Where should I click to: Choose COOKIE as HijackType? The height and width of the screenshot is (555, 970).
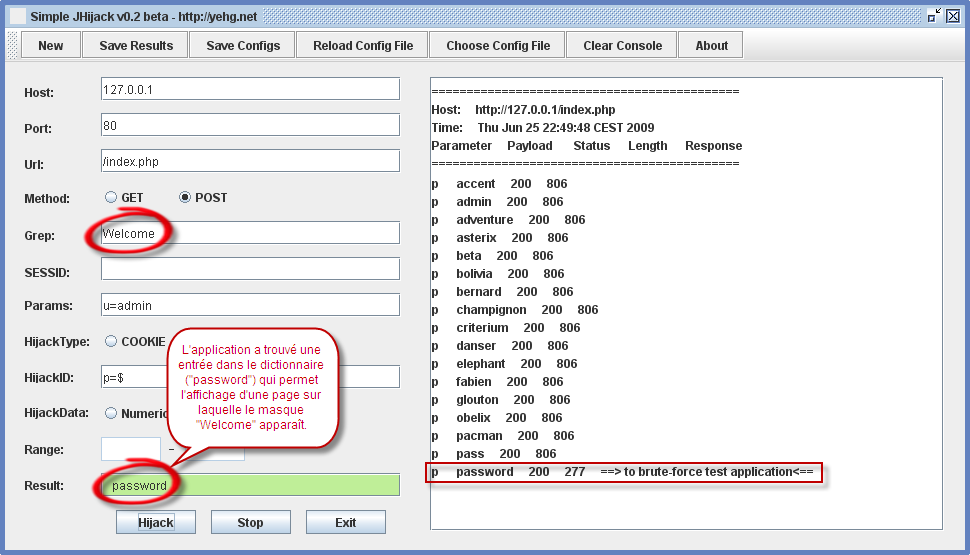tap(111, 342)
